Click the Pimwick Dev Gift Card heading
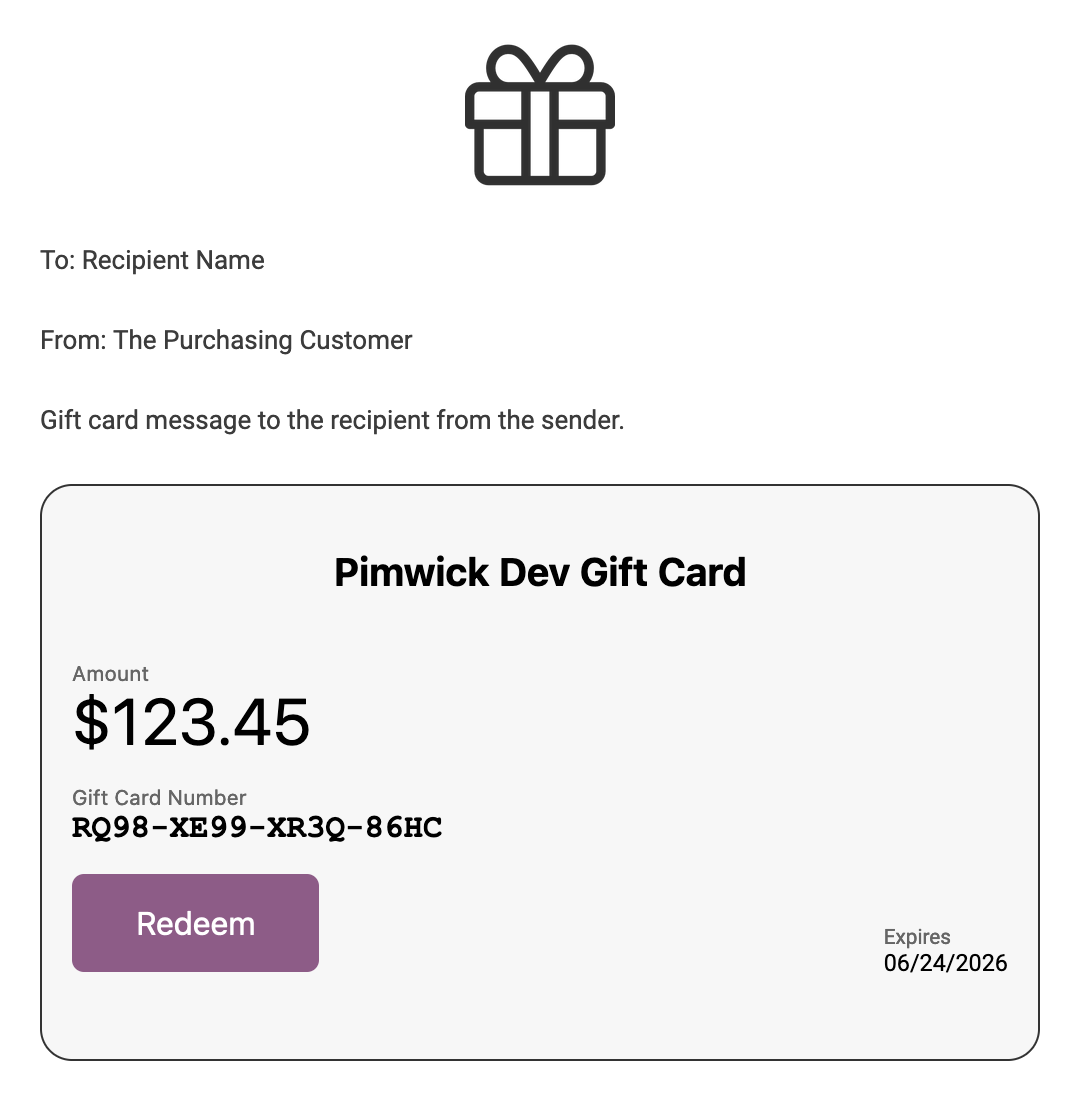Viewport: 1078px width, 1096px height. [x=539, y=573]
